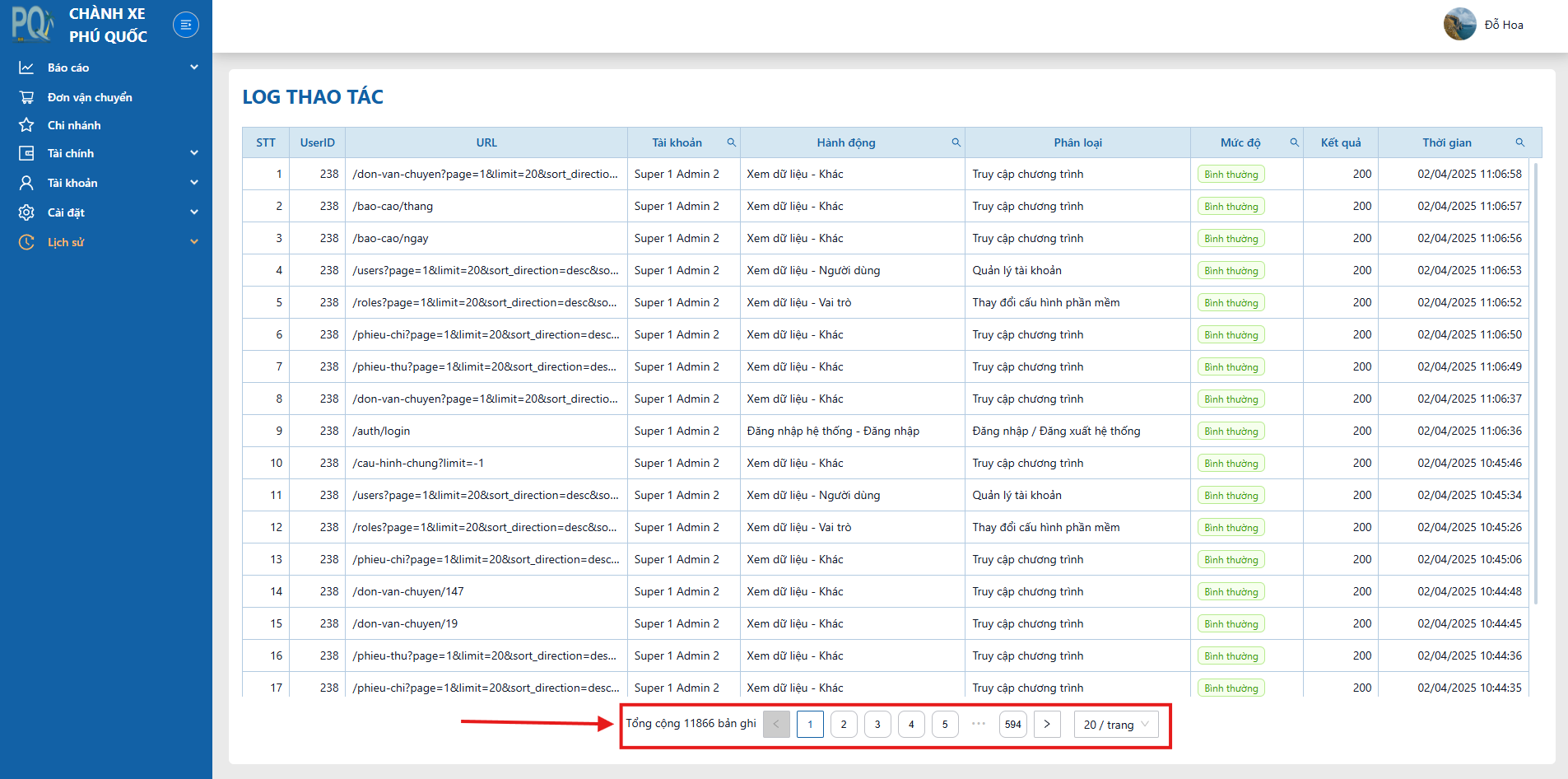The height and width of the screenshot is (779, 1568).
Task: Click the Lịch sử clock icon
Action: [26, 242]
